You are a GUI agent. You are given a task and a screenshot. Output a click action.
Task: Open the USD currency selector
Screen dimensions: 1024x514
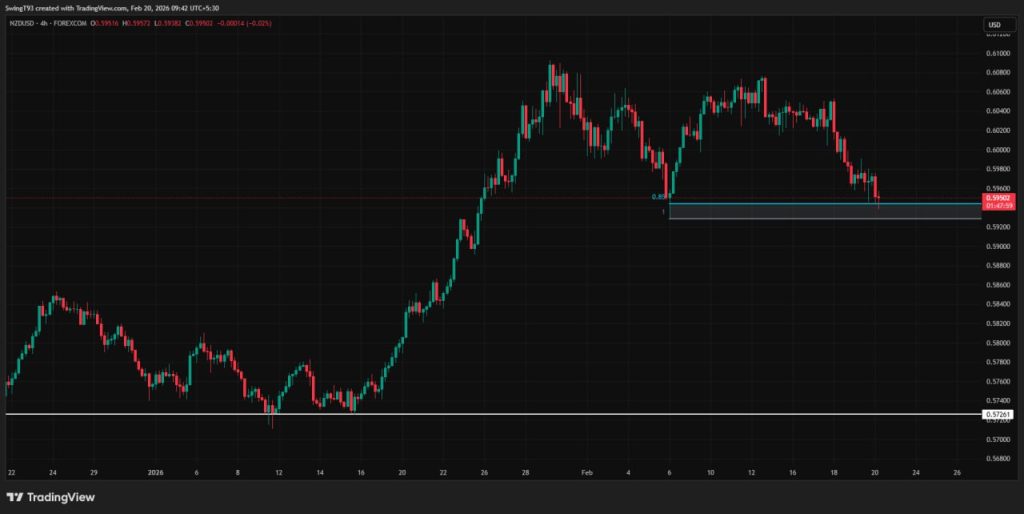[994, 25]
